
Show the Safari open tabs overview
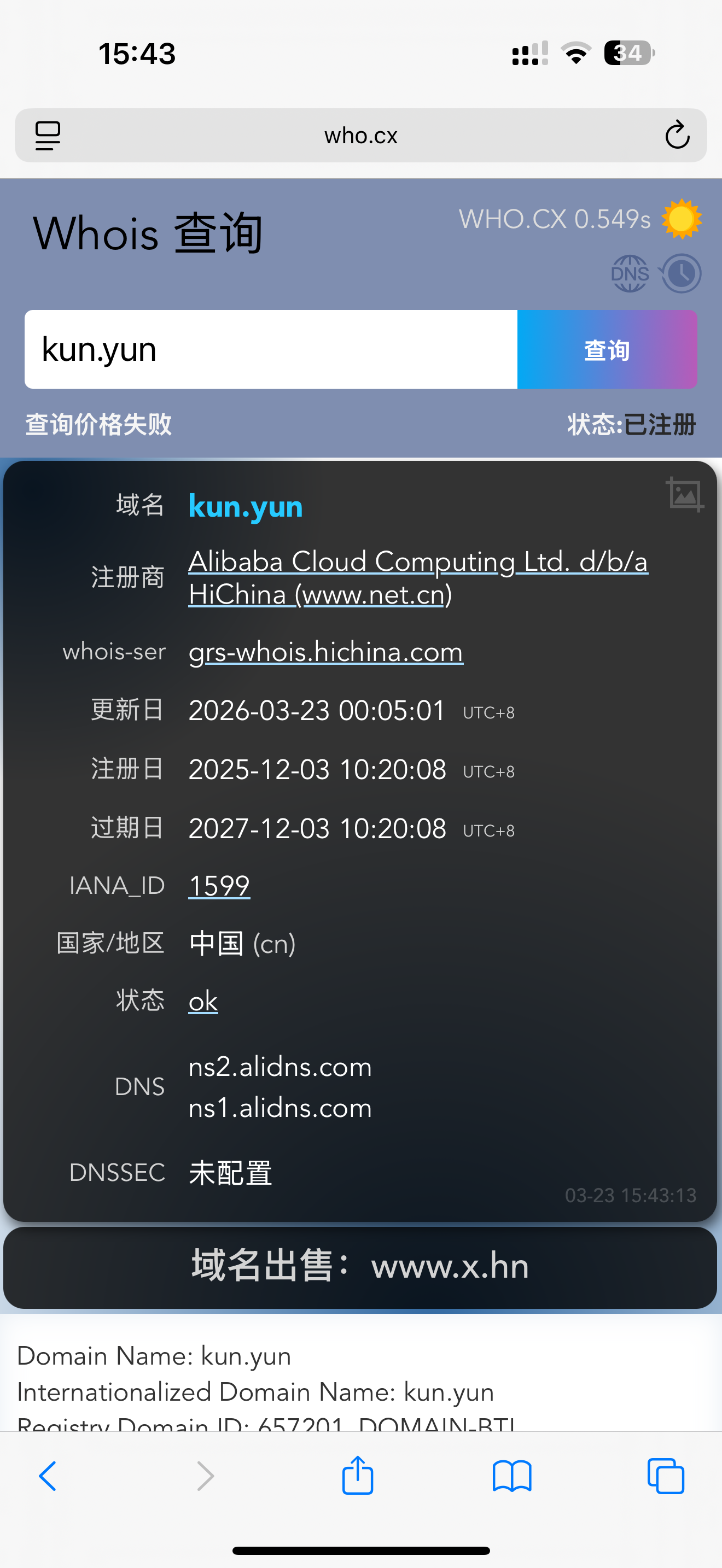tap(666, 1476)
